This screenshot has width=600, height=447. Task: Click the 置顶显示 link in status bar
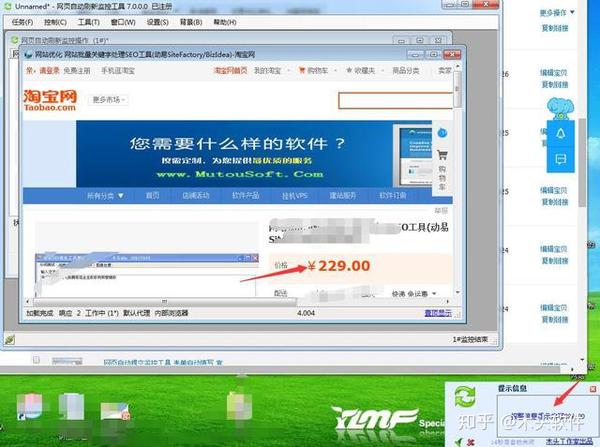tap(438, 313)
